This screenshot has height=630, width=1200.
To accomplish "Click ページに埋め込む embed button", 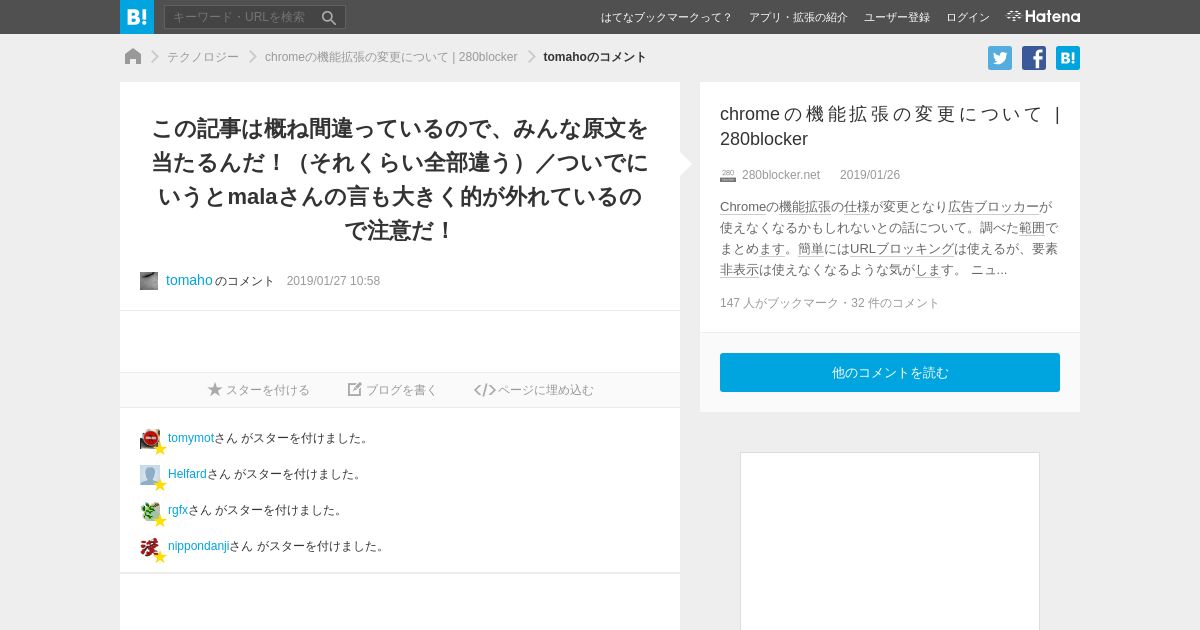I will (534, 390).
